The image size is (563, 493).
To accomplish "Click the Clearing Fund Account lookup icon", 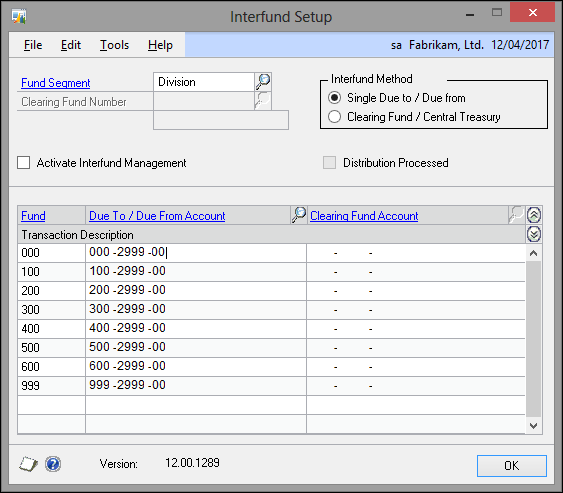I will point(516,215).
